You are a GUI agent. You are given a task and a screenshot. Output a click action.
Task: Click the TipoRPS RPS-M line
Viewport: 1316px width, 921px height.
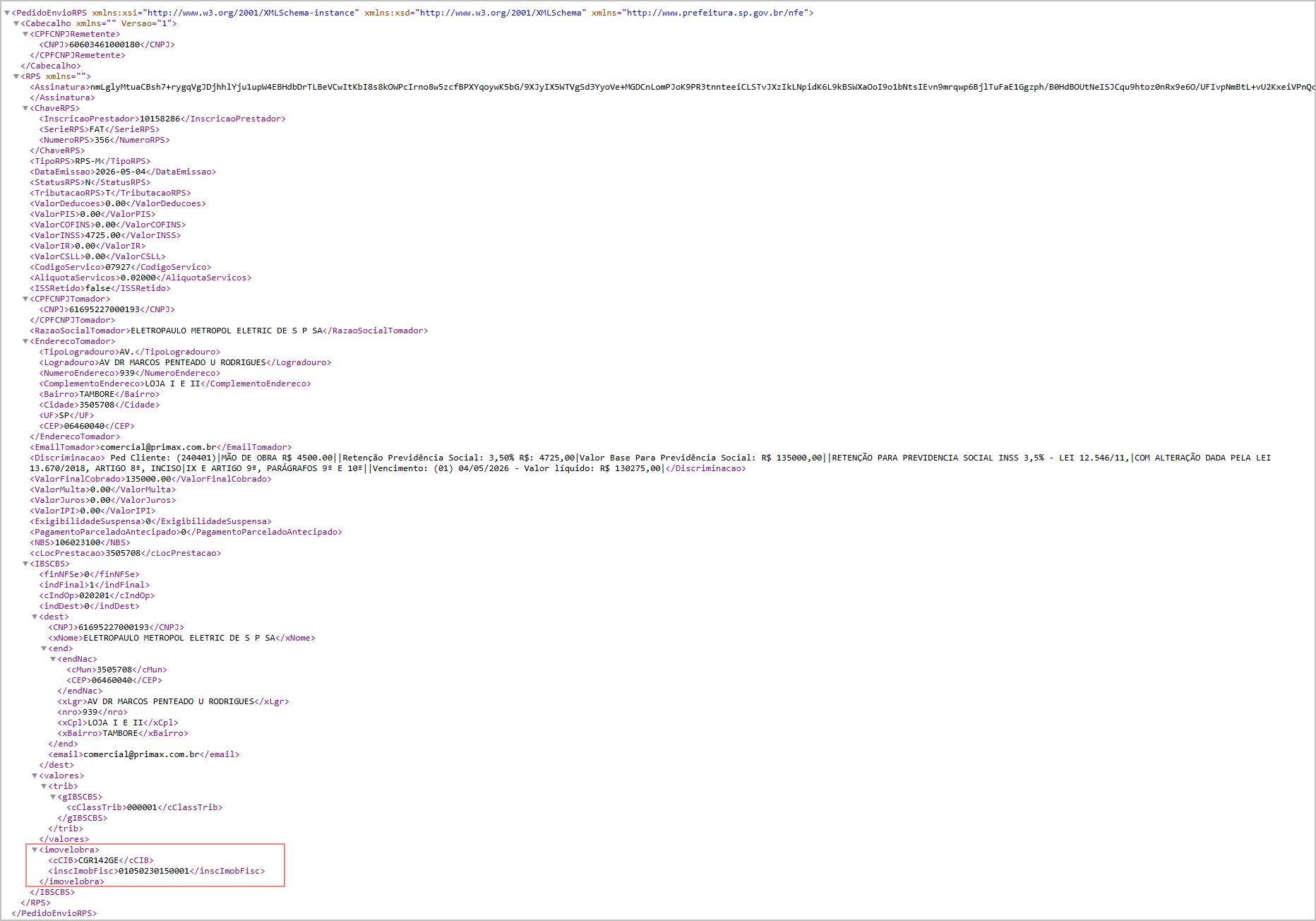tap(90, 161)
